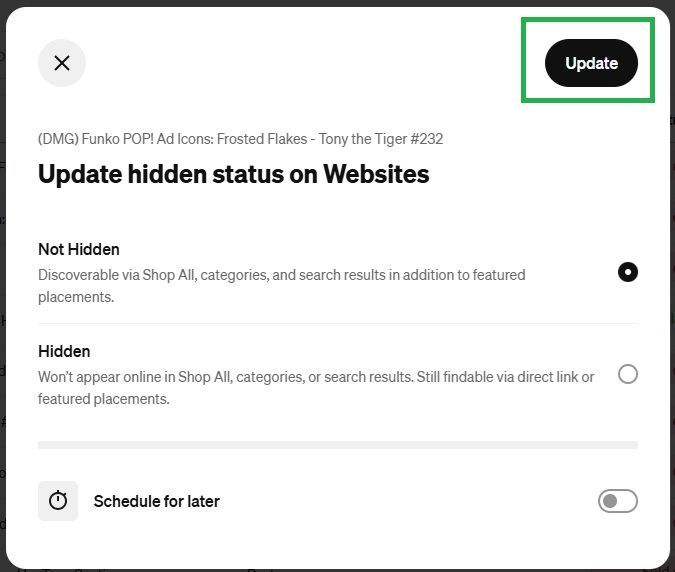675x572 pixels.
Task: Select the Hidden radio button
Action: (628, 374)
